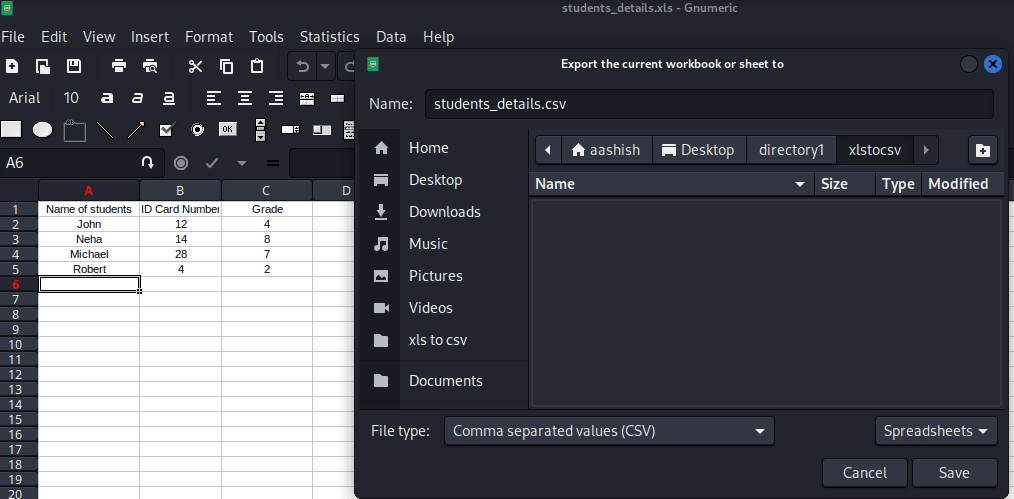Image resolution: width=1014 pixels, height=499 pixels.
Task: Open the Data menu
Action: pos(391,37)
